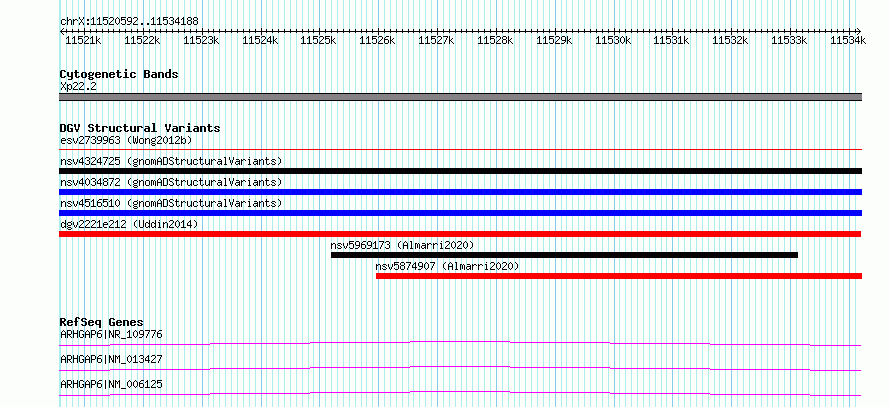This screenshot has width=890, height=407.
Task: Click the 11527k ruler tick label
Action: click(x=436, y=40)
